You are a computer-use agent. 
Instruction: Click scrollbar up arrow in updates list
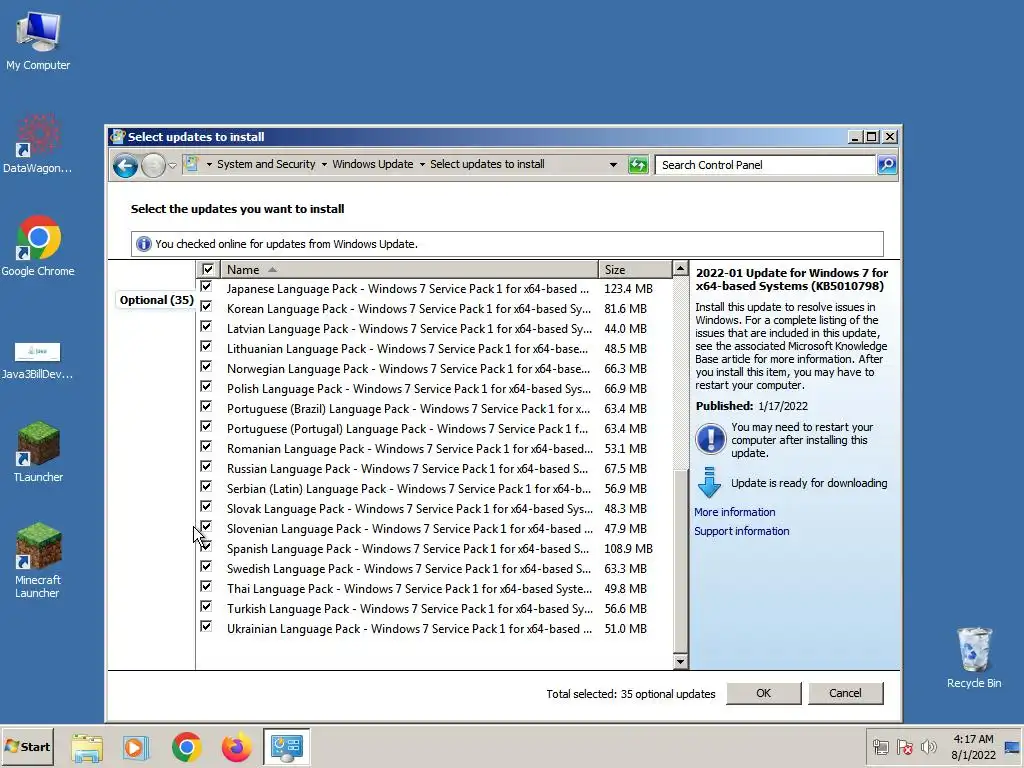pos(680,268)
